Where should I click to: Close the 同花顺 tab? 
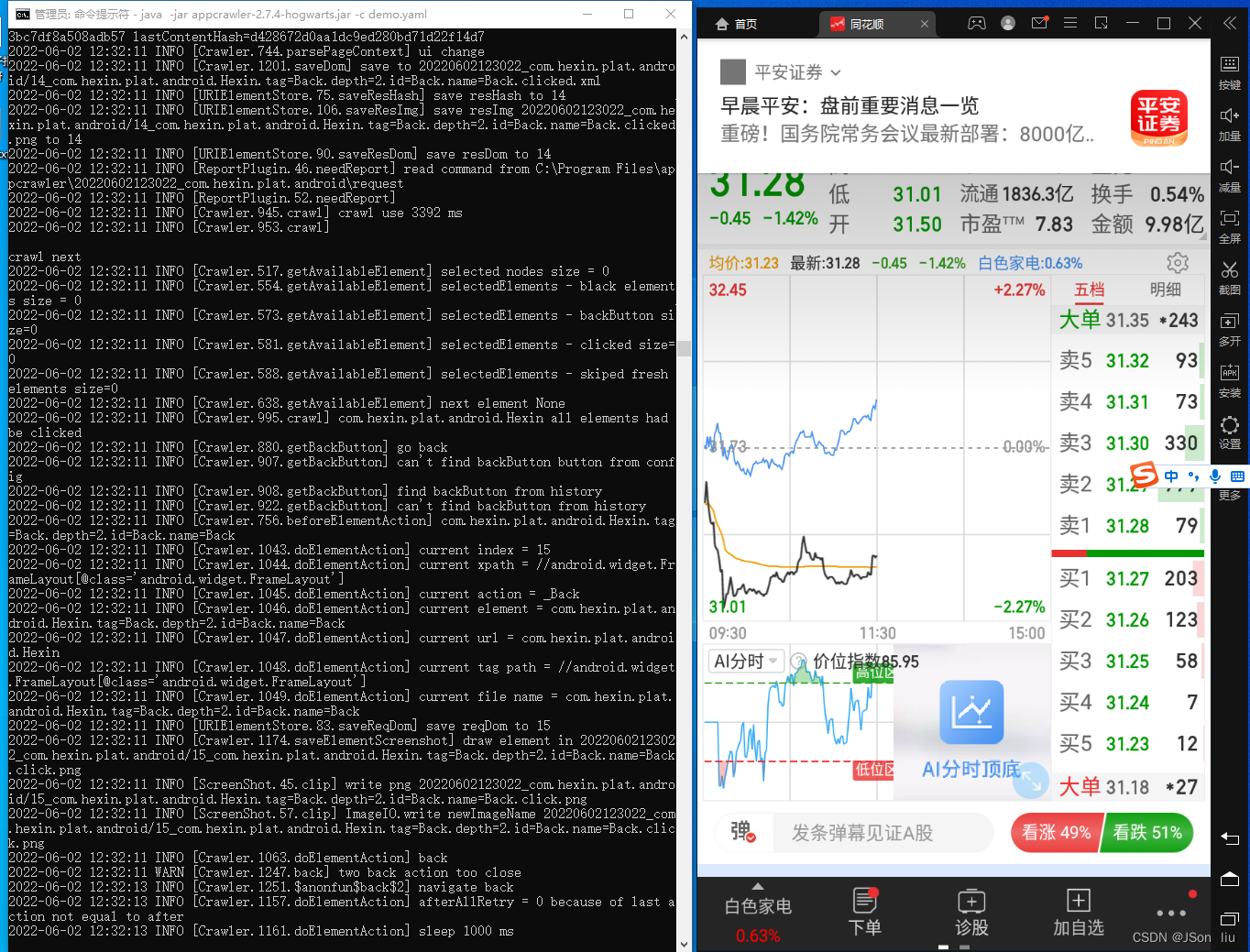click(925, 24)
